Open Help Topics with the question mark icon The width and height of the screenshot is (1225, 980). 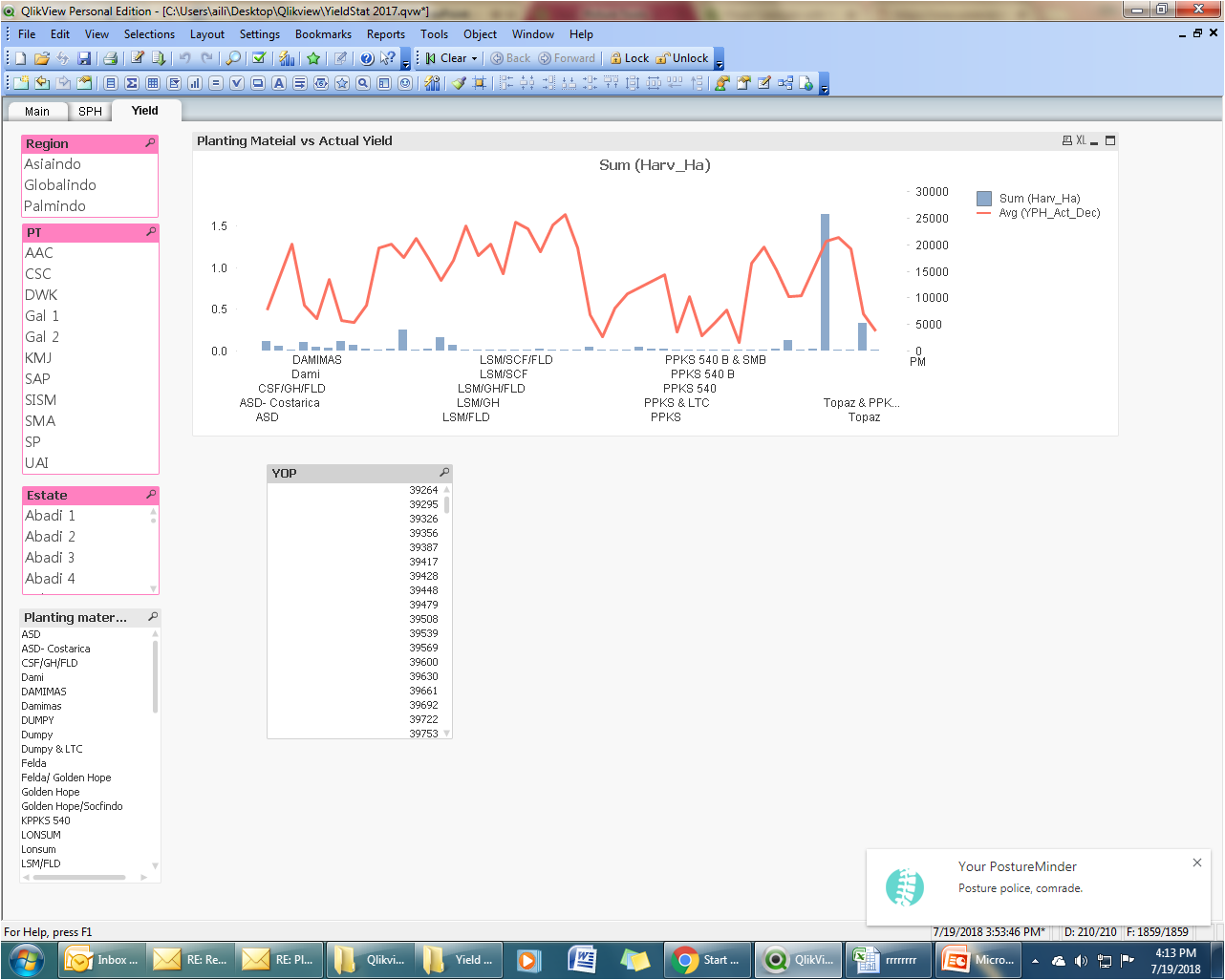(x=367, y=58)
